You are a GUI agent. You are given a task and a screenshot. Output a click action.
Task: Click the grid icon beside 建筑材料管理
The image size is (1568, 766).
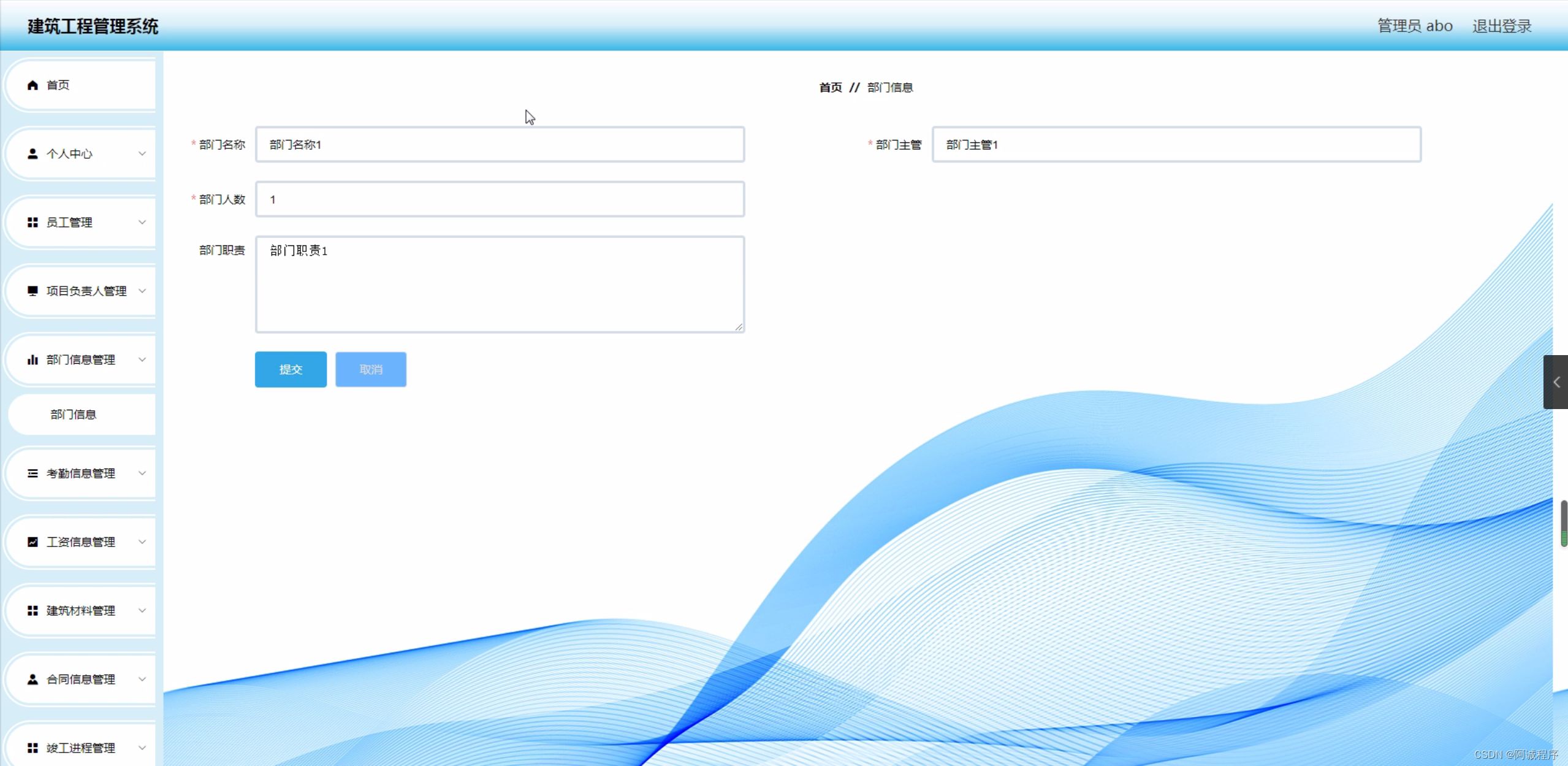(32, 611)
